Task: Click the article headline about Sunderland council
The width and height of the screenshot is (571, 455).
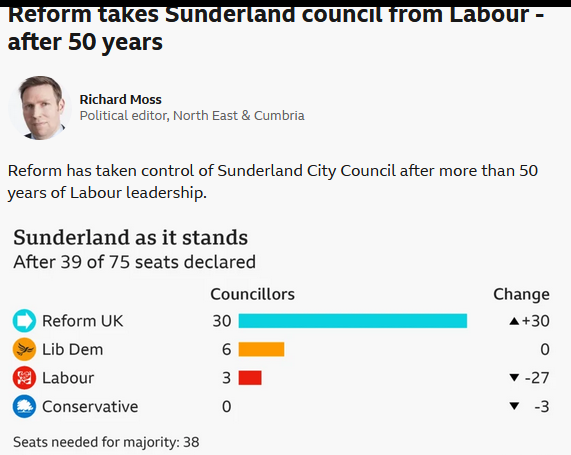Action: [276, 28]
